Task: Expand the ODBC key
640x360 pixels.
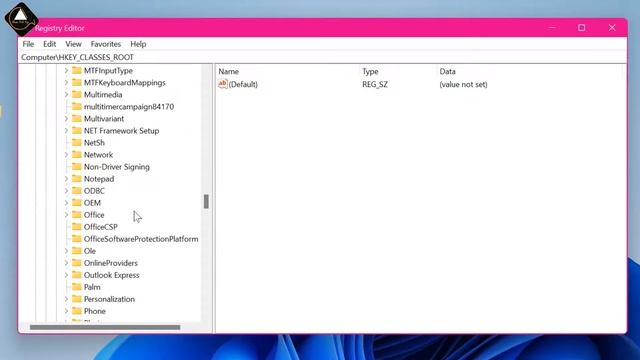Action: [x=66, y=191]
